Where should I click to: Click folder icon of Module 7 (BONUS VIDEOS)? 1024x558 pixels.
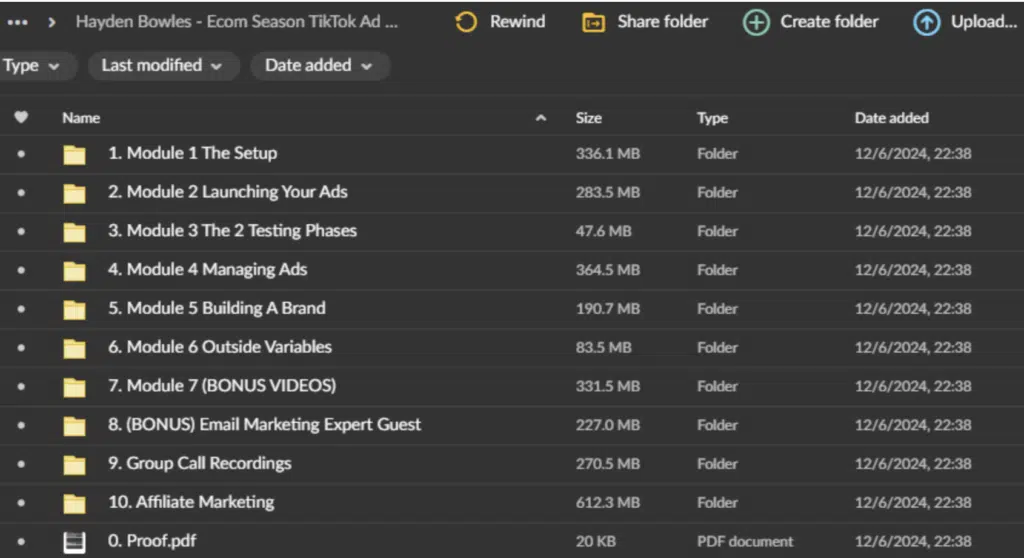tap(74, 387)
